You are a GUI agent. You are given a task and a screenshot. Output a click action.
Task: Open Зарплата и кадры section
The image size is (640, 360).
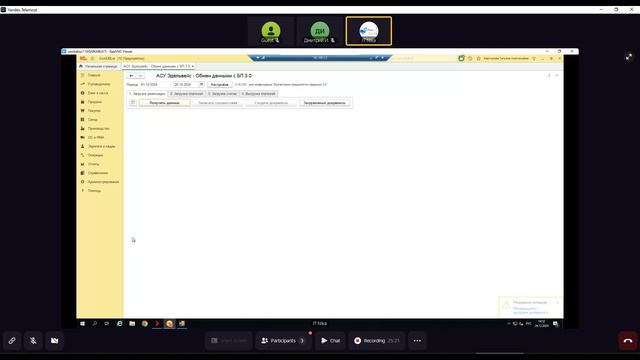pos(101,146)
